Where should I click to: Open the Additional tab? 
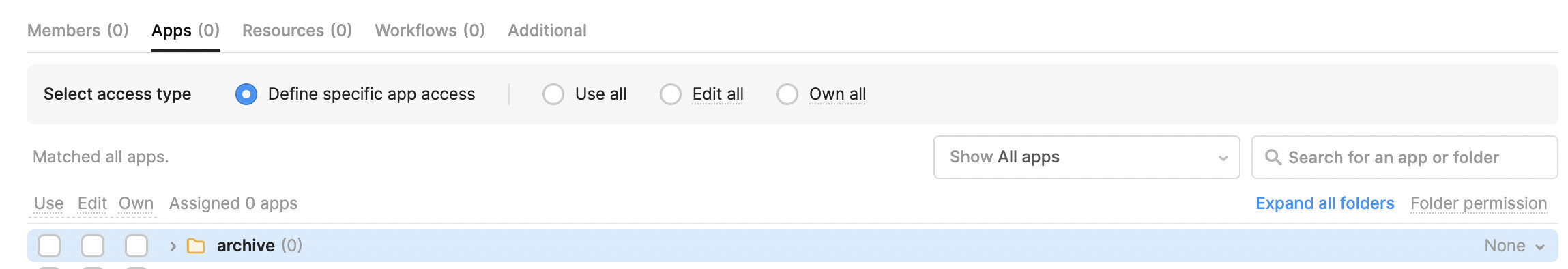tap(547, 31)
